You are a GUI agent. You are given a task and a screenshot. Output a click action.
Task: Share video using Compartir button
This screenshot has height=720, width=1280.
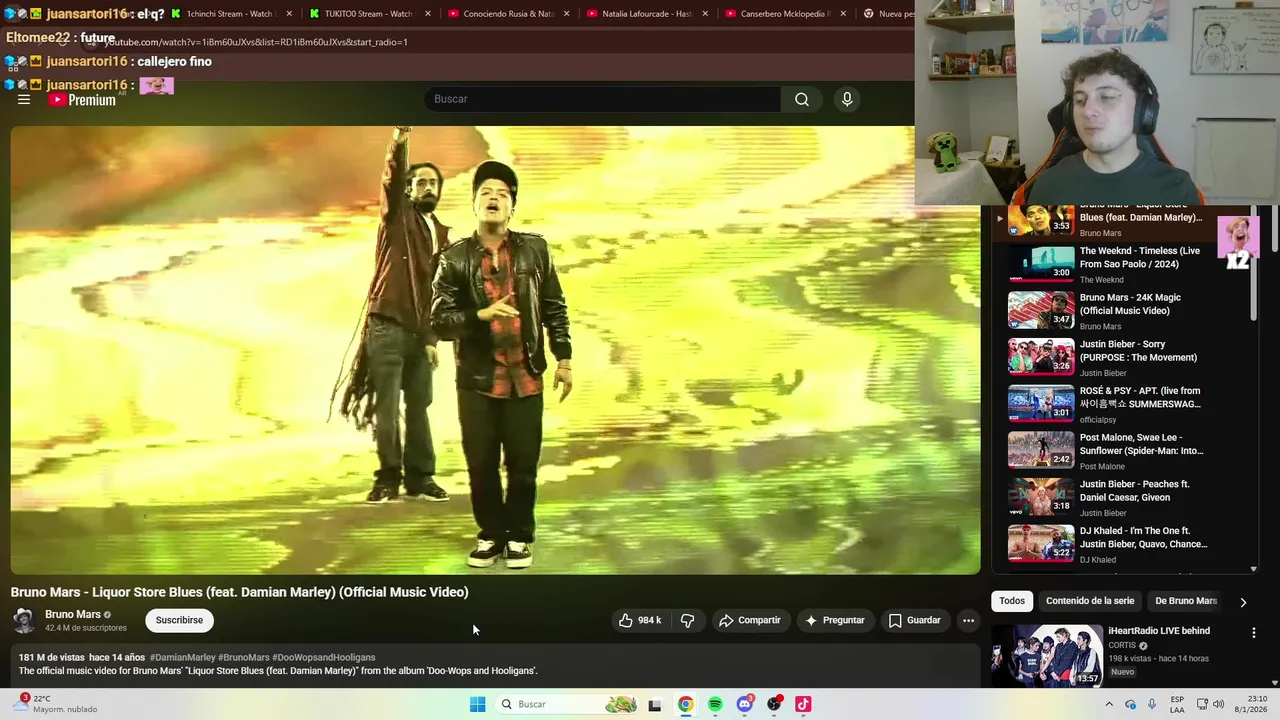pyautogui.click(x=750, y=620)
